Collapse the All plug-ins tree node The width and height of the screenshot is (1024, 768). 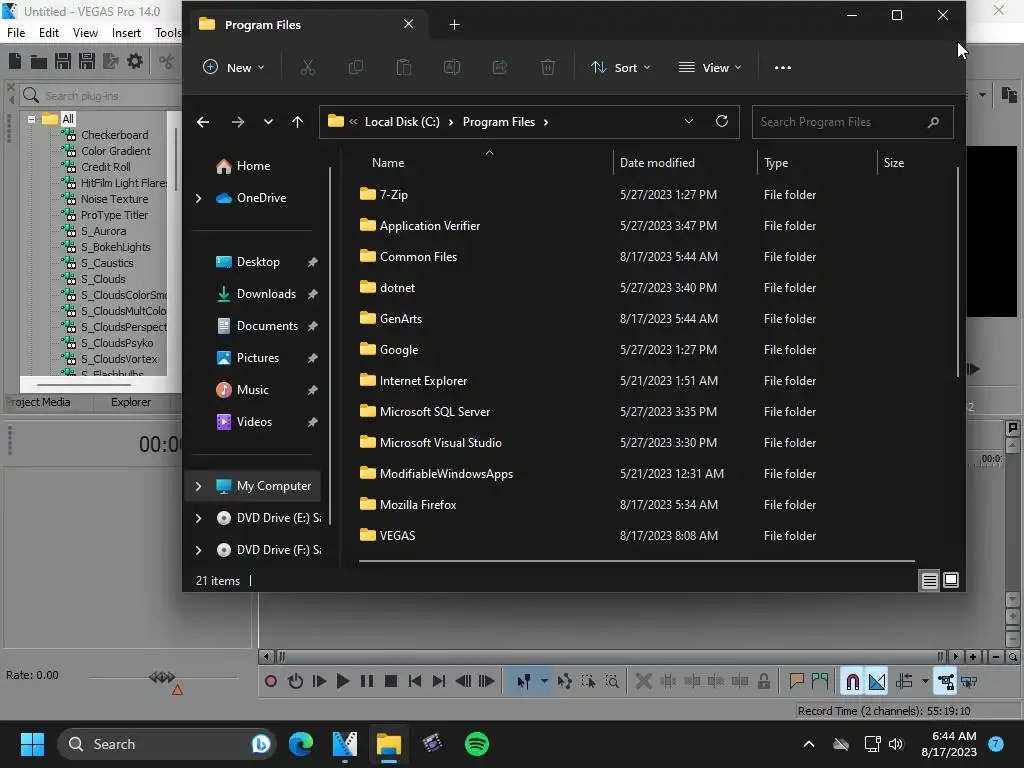point(31,120)
